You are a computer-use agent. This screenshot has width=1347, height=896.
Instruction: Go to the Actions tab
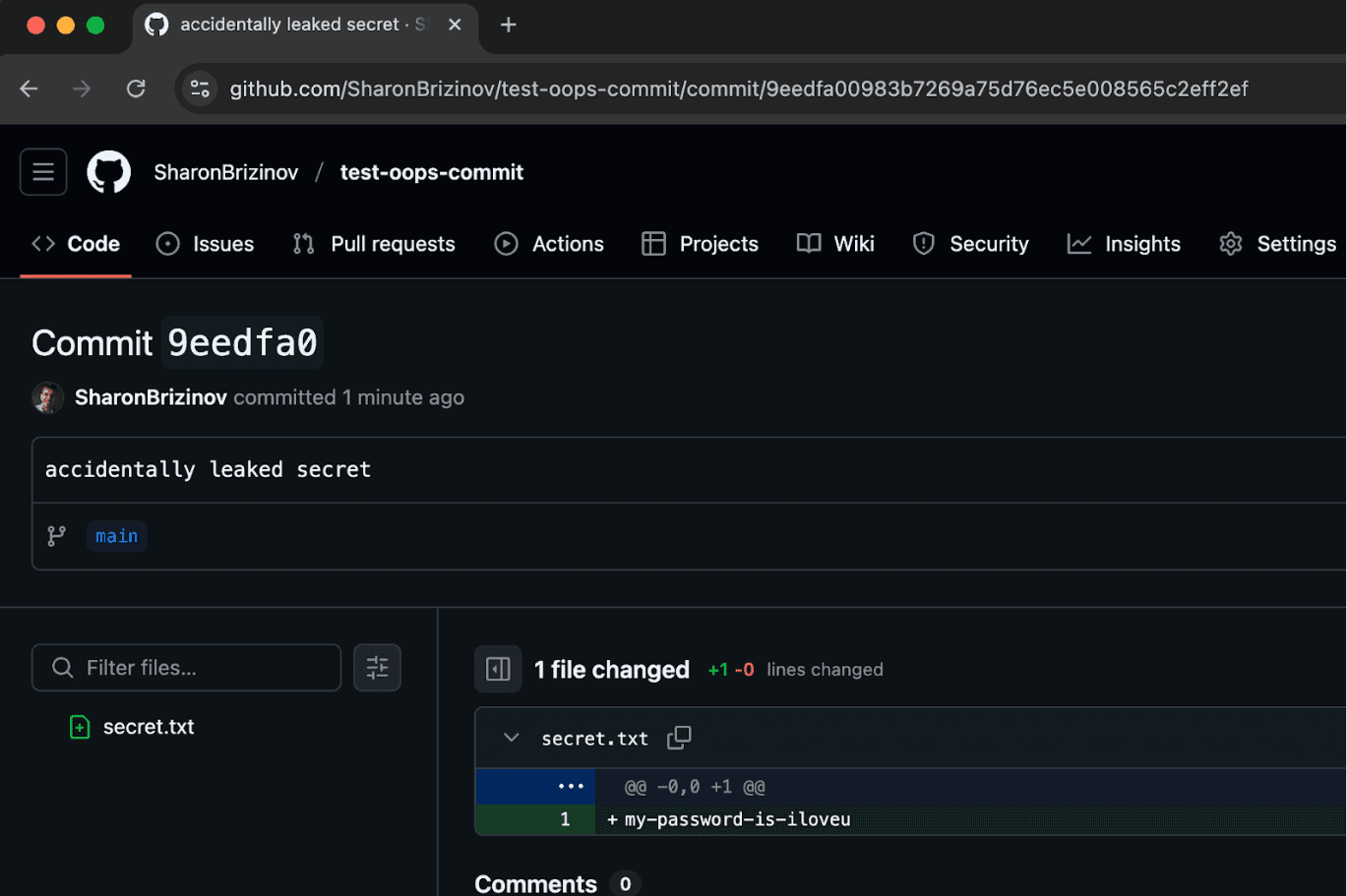[549, 244]
